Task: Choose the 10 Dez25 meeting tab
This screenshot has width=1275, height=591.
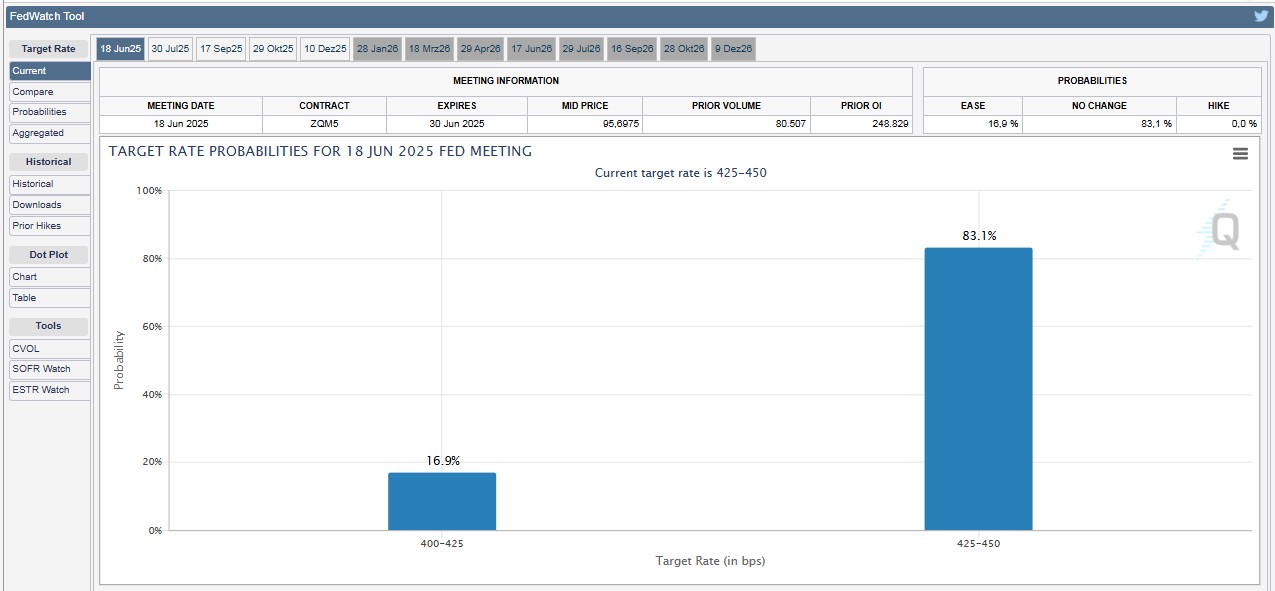Action: click(325, 49)
